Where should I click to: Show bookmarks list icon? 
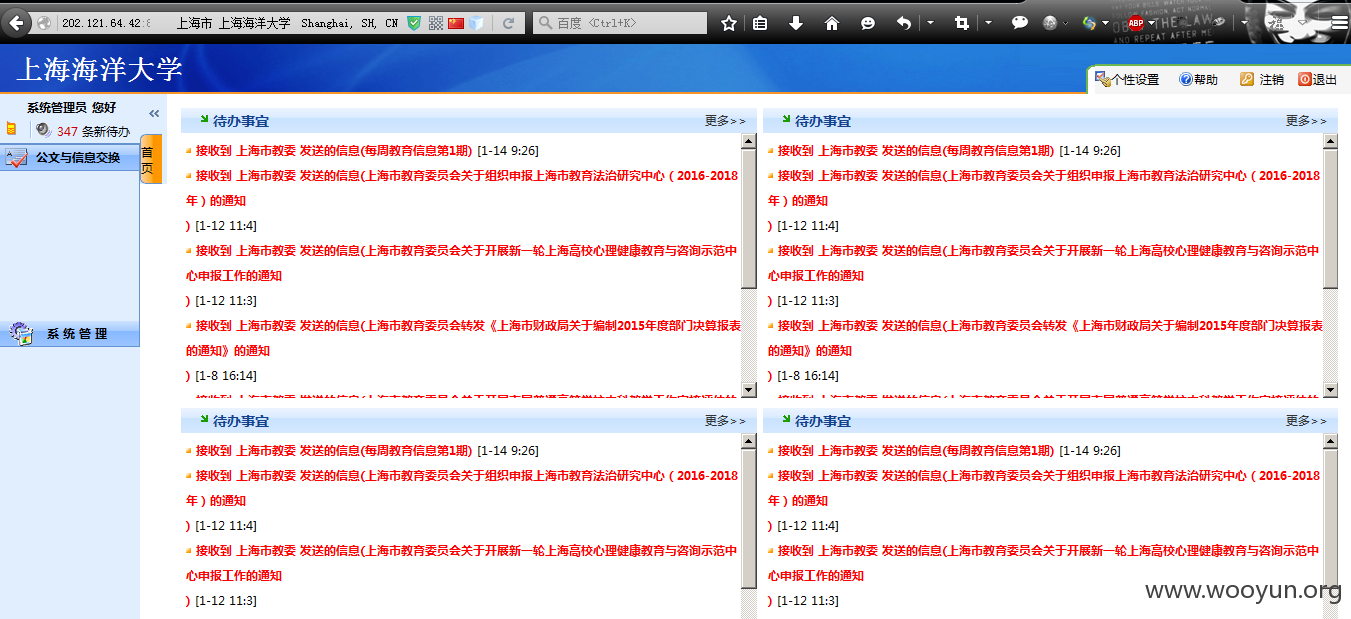click(760, 23)
